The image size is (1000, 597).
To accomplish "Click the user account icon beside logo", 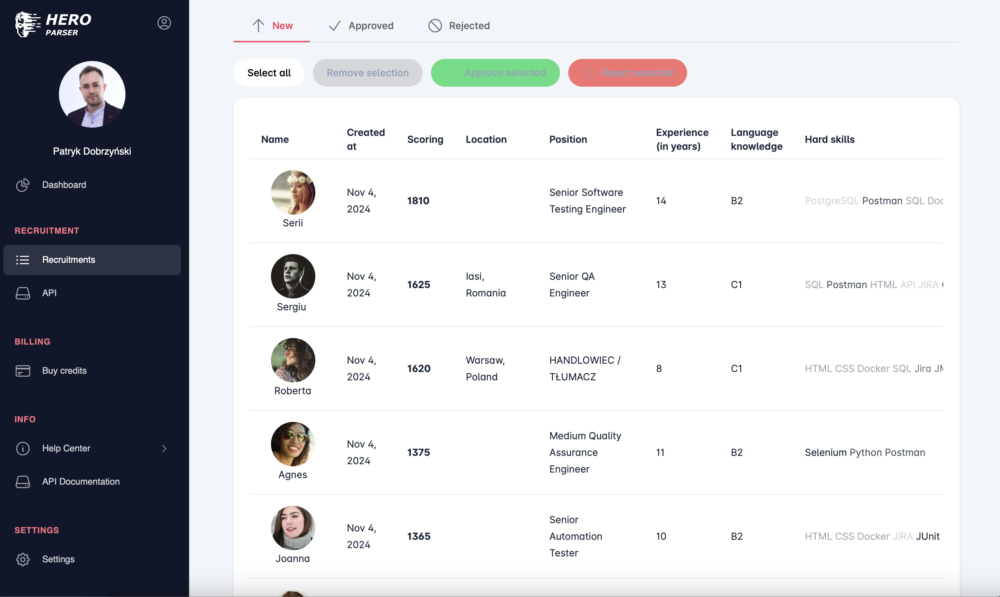I will (164, 23).
